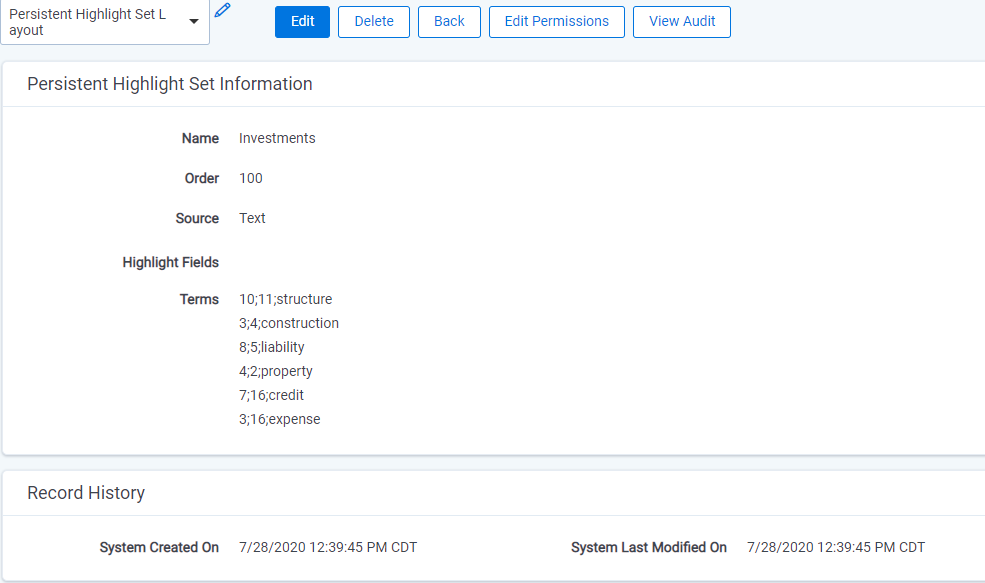The width and height of the screenshot is (985, 583).
Task: Go back with the Back button
Action: click(x=449, y=22)
